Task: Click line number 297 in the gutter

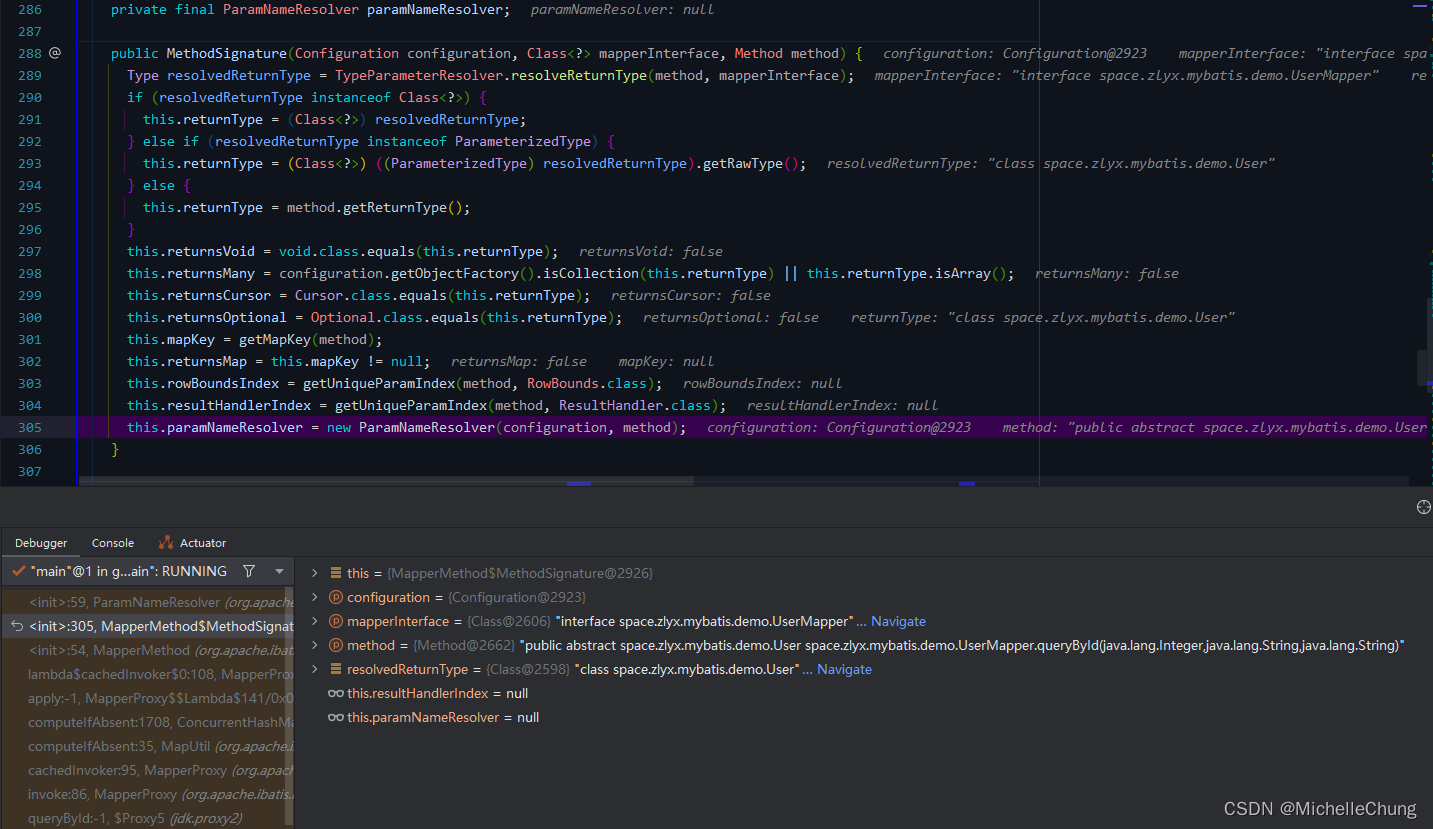Action: [x=30, y=251]
